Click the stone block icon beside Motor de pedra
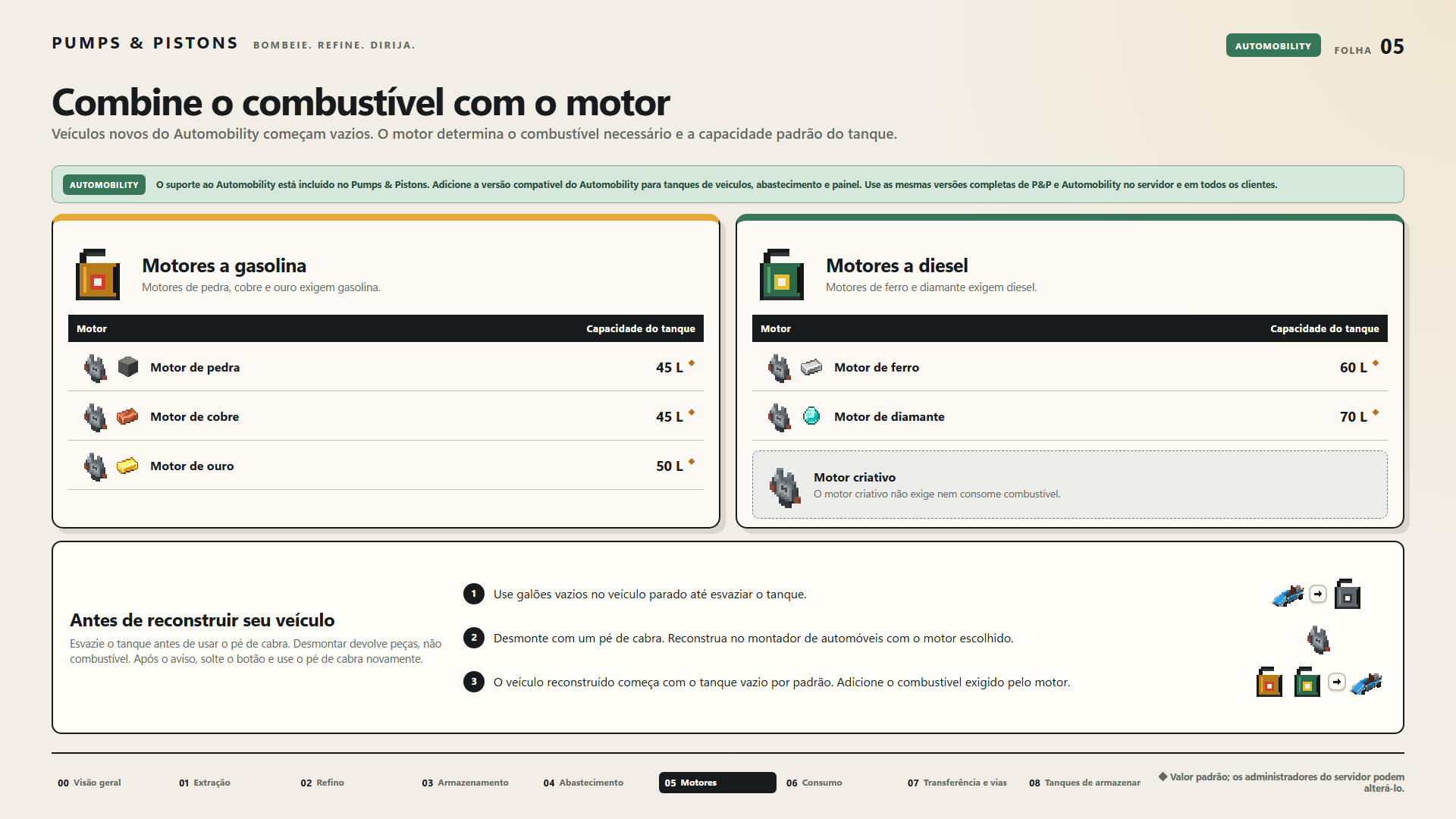Screen dimensions: 1456x819 coord(128,367)
